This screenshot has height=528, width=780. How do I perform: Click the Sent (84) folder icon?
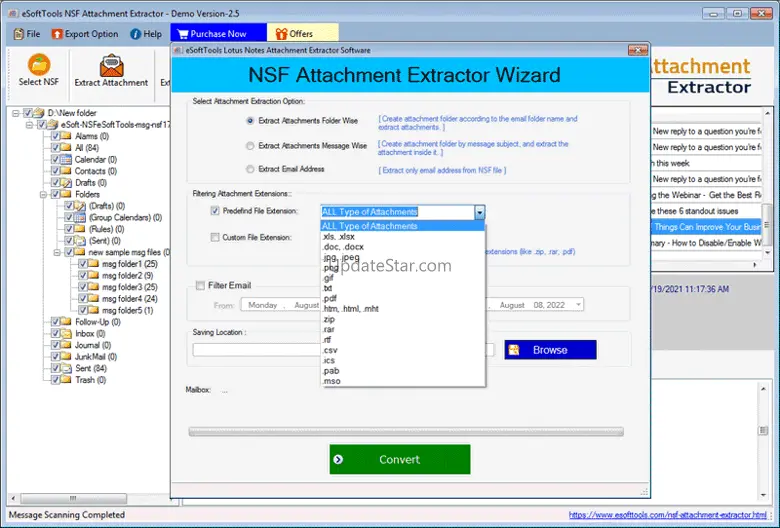click(x=66, y=368)
